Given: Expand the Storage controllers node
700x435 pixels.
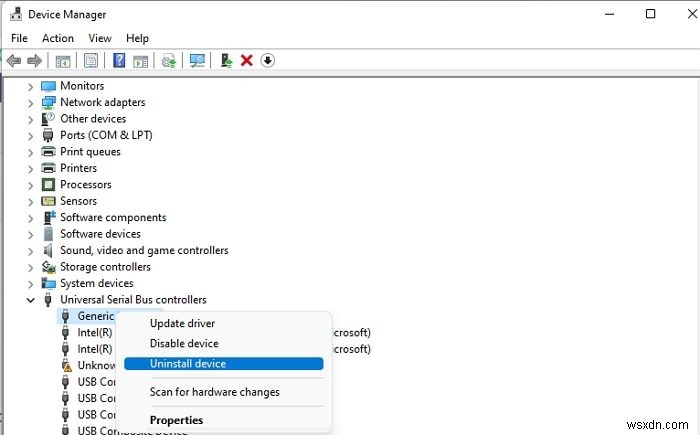Looking at the screenshot, I should (30, 268).
